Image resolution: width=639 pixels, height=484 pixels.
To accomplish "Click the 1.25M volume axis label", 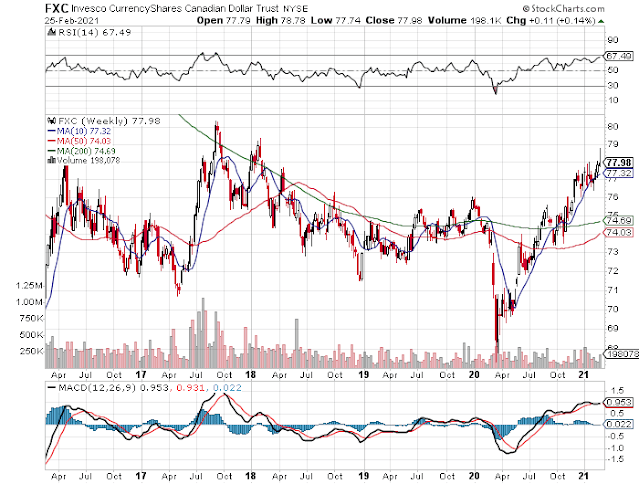I will (x=29, y=286).
